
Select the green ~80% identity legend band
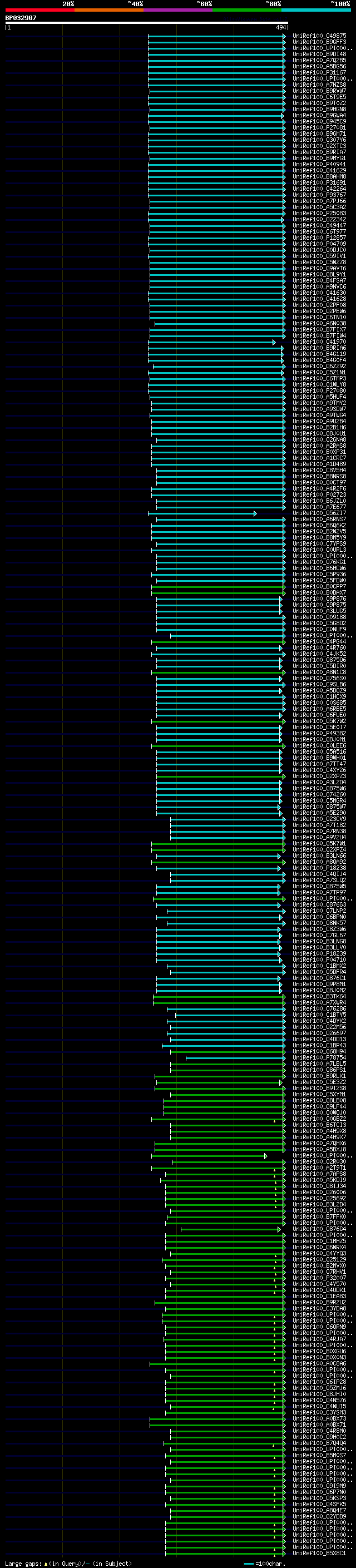coord(247,10)
